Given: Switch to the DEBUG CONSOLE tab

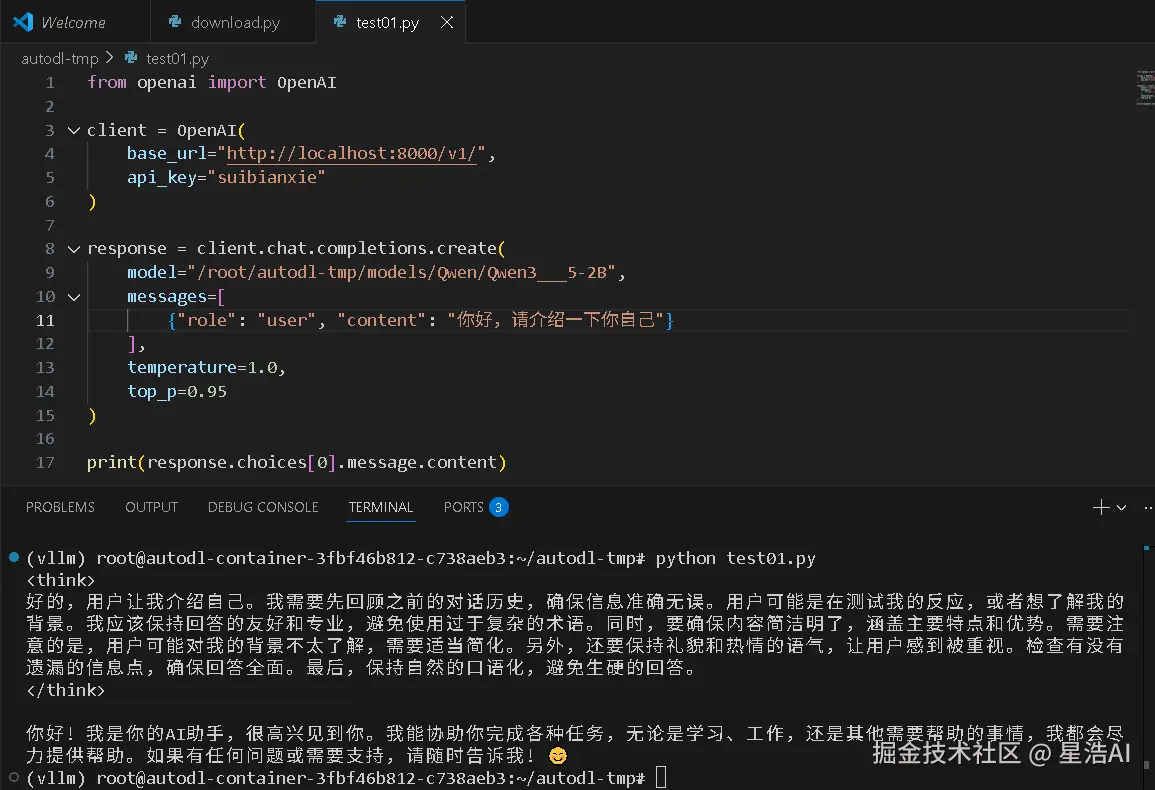Looking at the screenshot, I should click(x=263, y=507).
